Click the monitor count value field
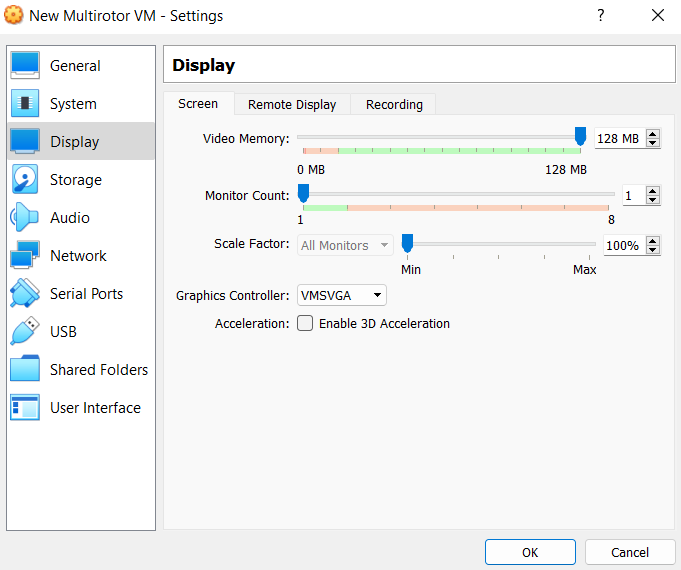 [x=634, y=195]
